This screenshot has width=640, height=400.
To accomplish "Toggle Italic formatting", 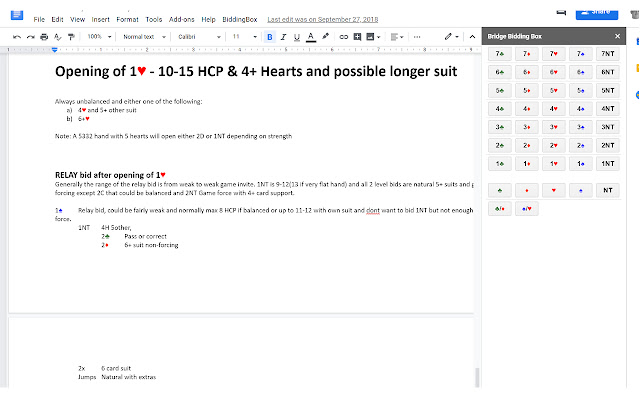I will (284, 36).
